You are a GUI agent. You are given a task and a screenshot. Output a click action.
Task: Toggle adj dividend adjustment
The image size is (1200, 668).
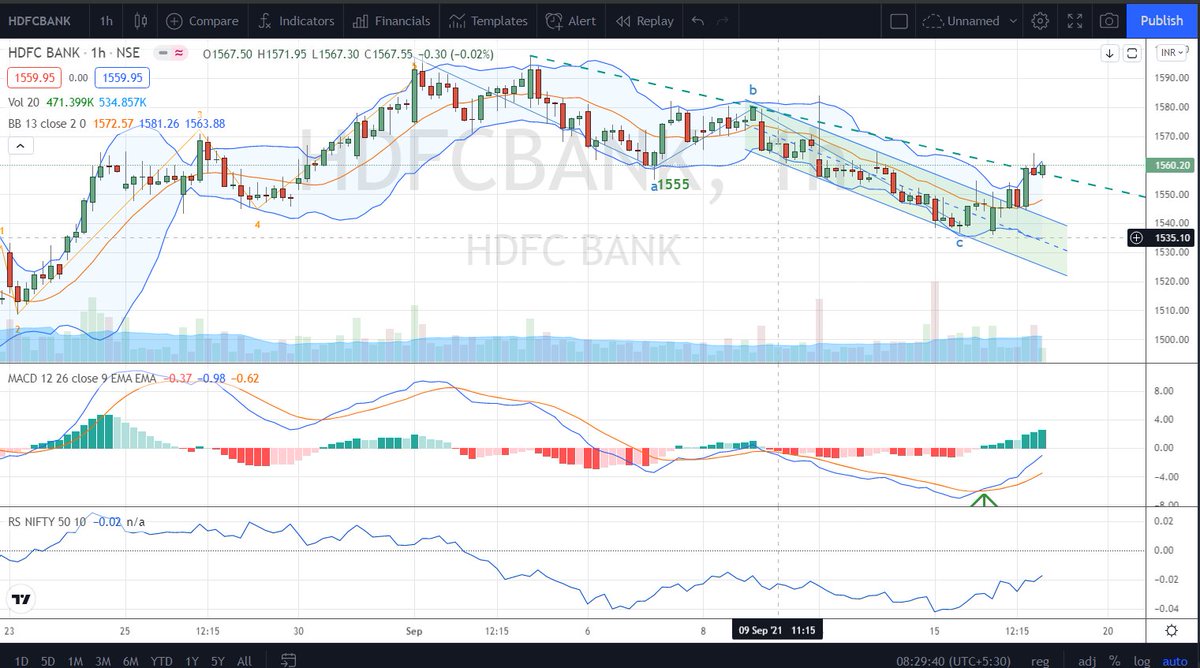(1085, 660)
